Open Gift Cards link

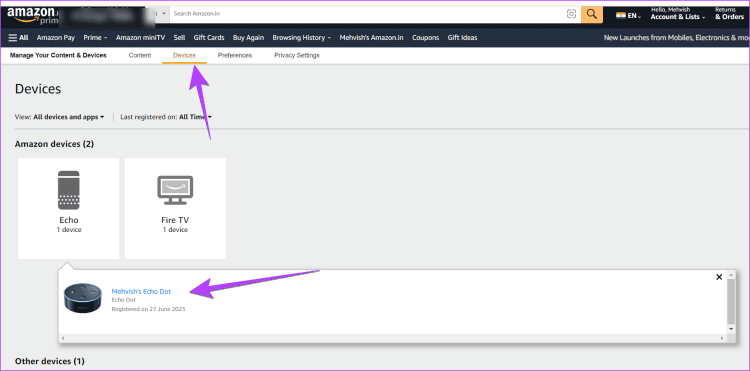pyautogui.click(x=209, y=38)
